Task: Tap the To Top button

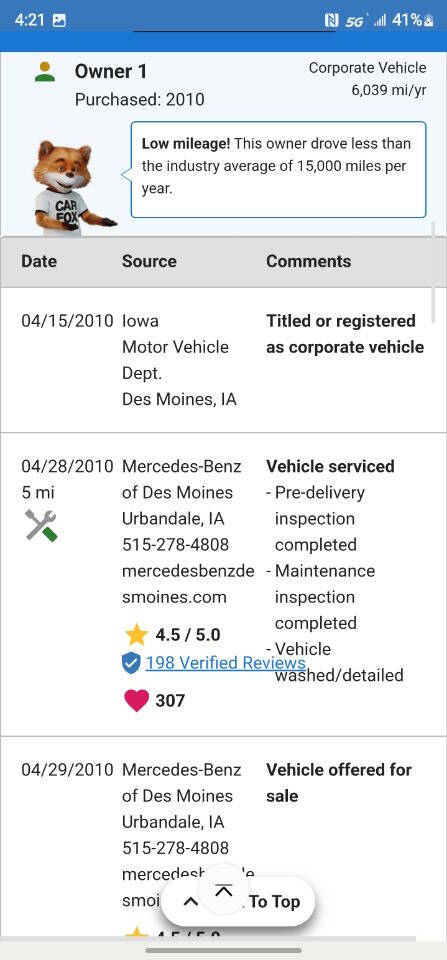Action: pyautogui.click(x=274, y=902)
